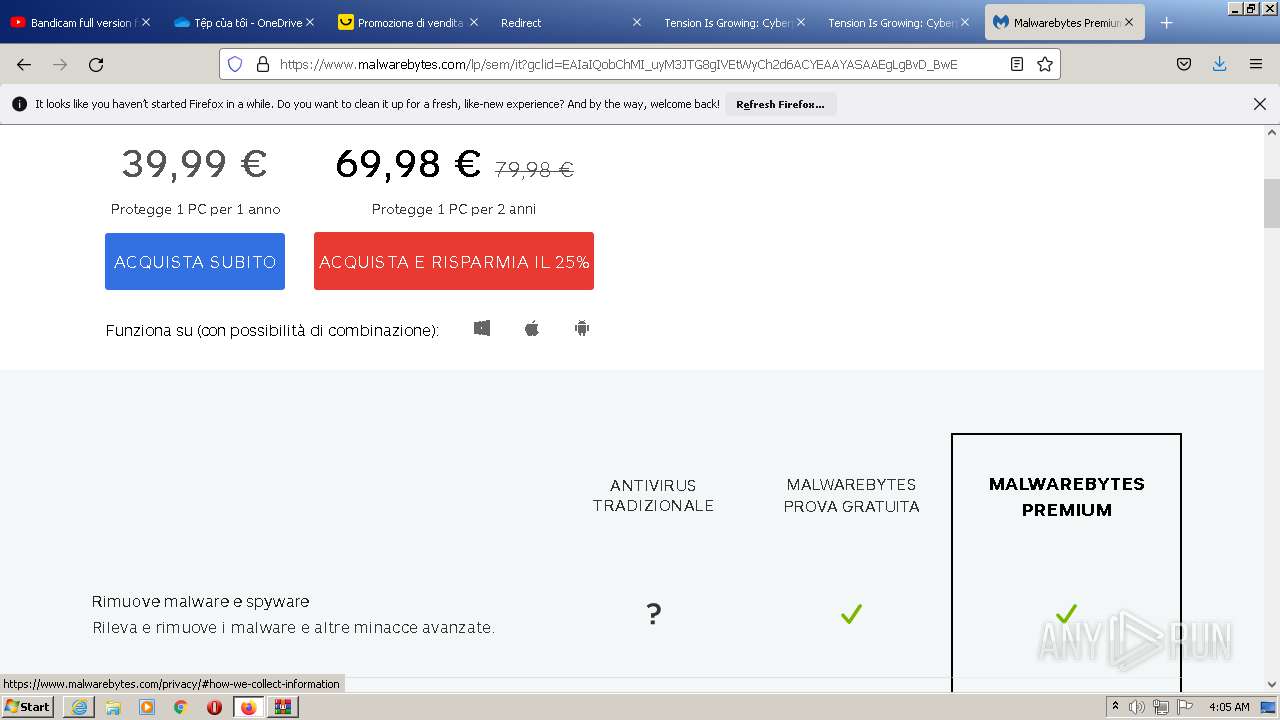Image resolution: width=1280 pixels, height=720 pixels.
Task: Click the checkmark under Prova Gratuita
Action: point(851,614)
